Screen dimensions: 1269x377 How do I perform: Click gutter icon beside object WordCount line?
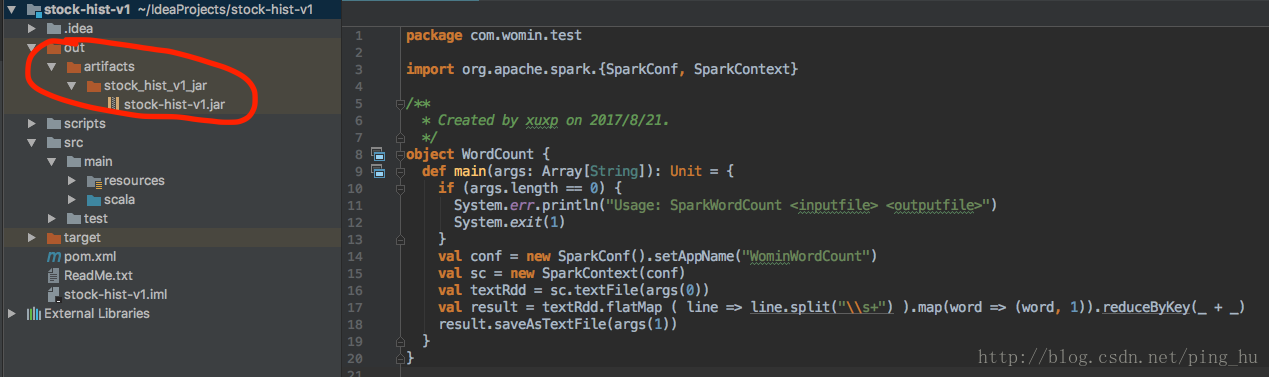(x=377, y=154)
